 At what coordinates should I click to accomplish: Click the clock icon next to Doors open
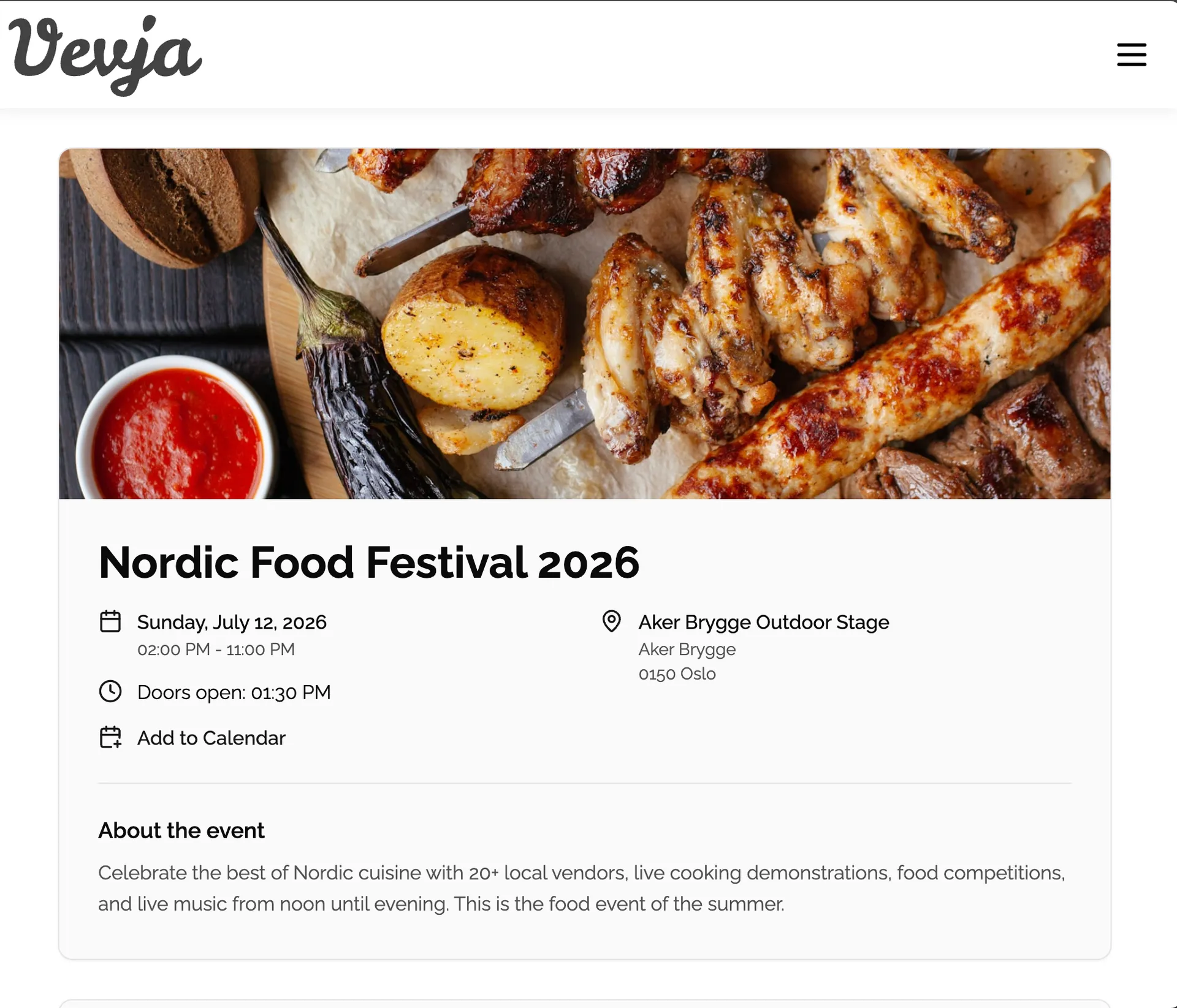coord(110,691)
